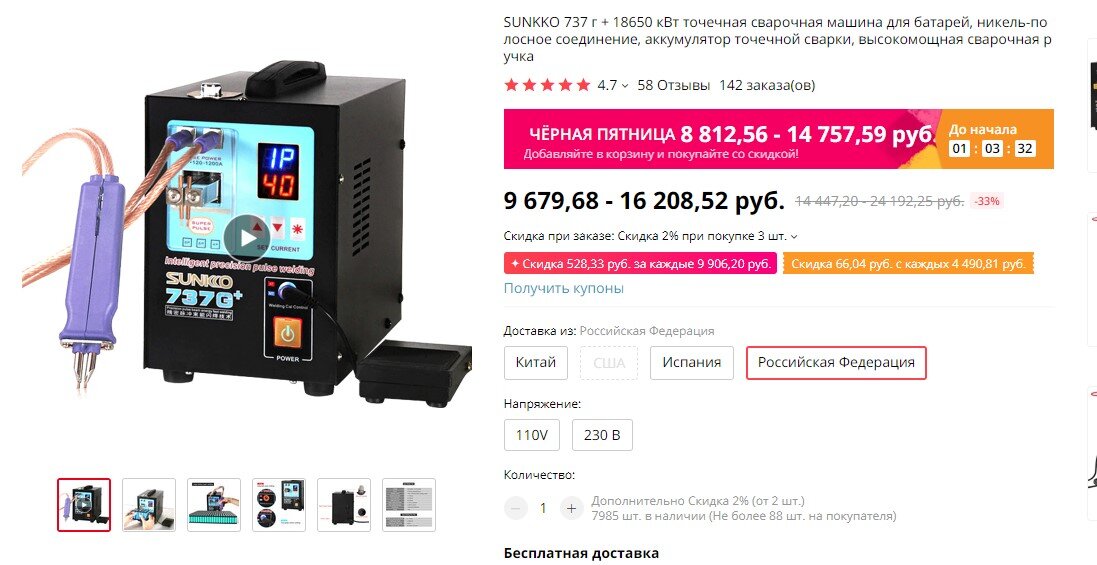Click the Получить купоны link

click(564, 288)
